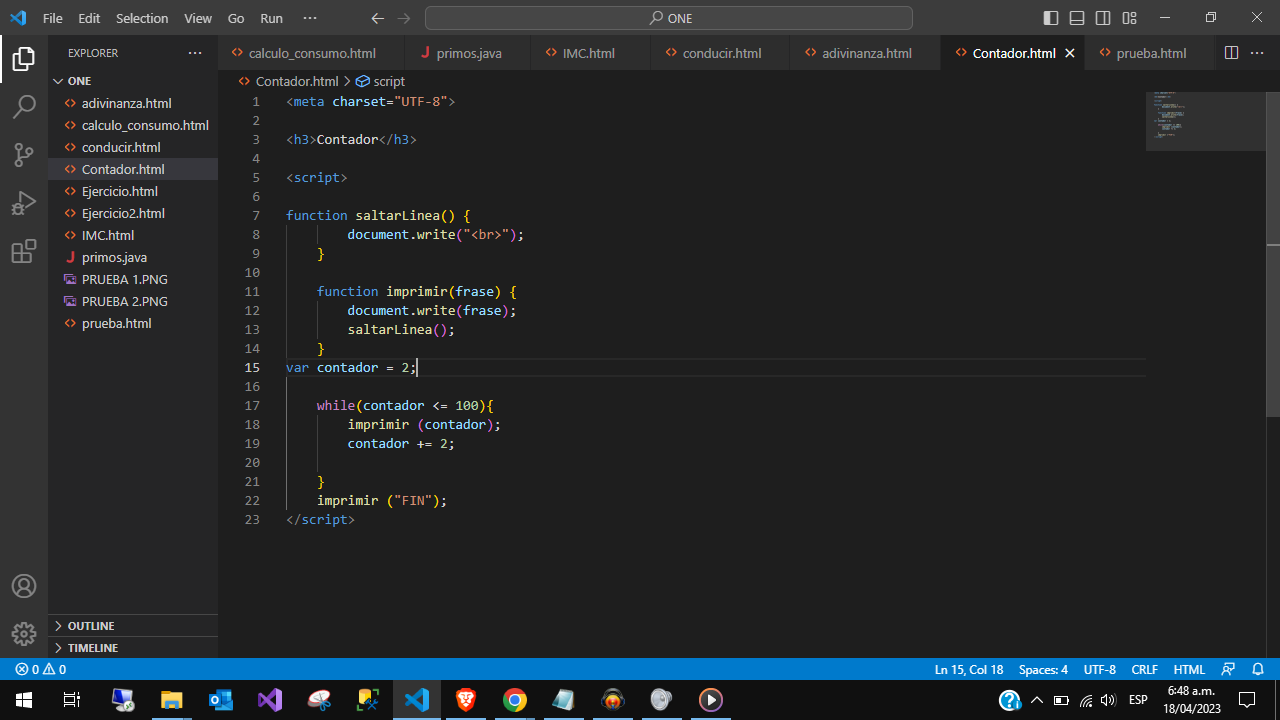Open the File menu
The height and width of the screenshot is (720, 1280).
pyautogui.click(x=53, y=18)
